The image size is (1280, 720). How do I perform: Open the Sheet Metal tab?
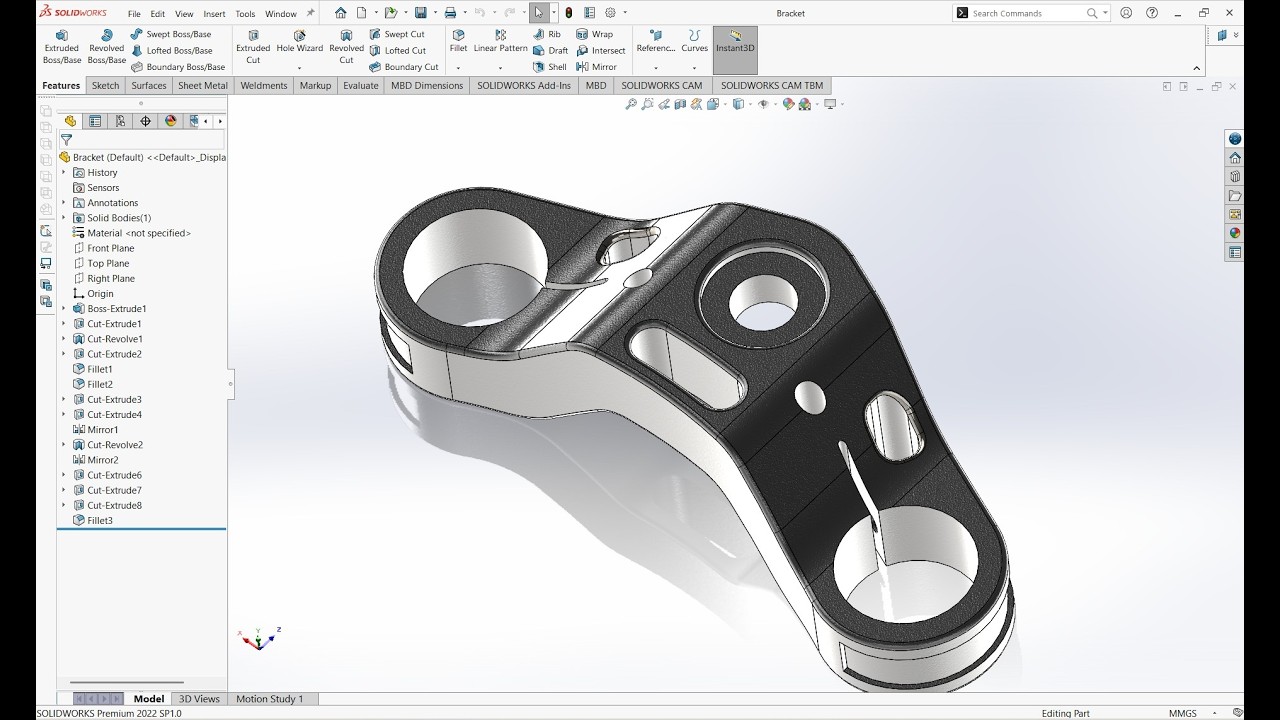coord(203,86)
